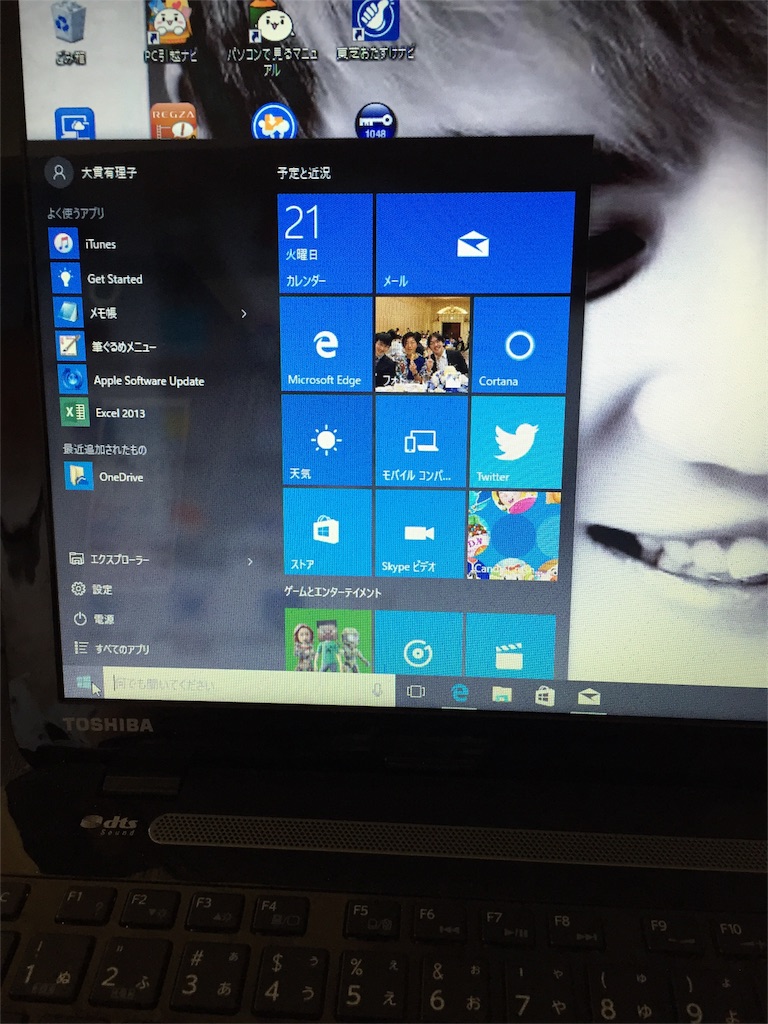
Task: Open Candy Crush tile
Action: coord(513,536)
